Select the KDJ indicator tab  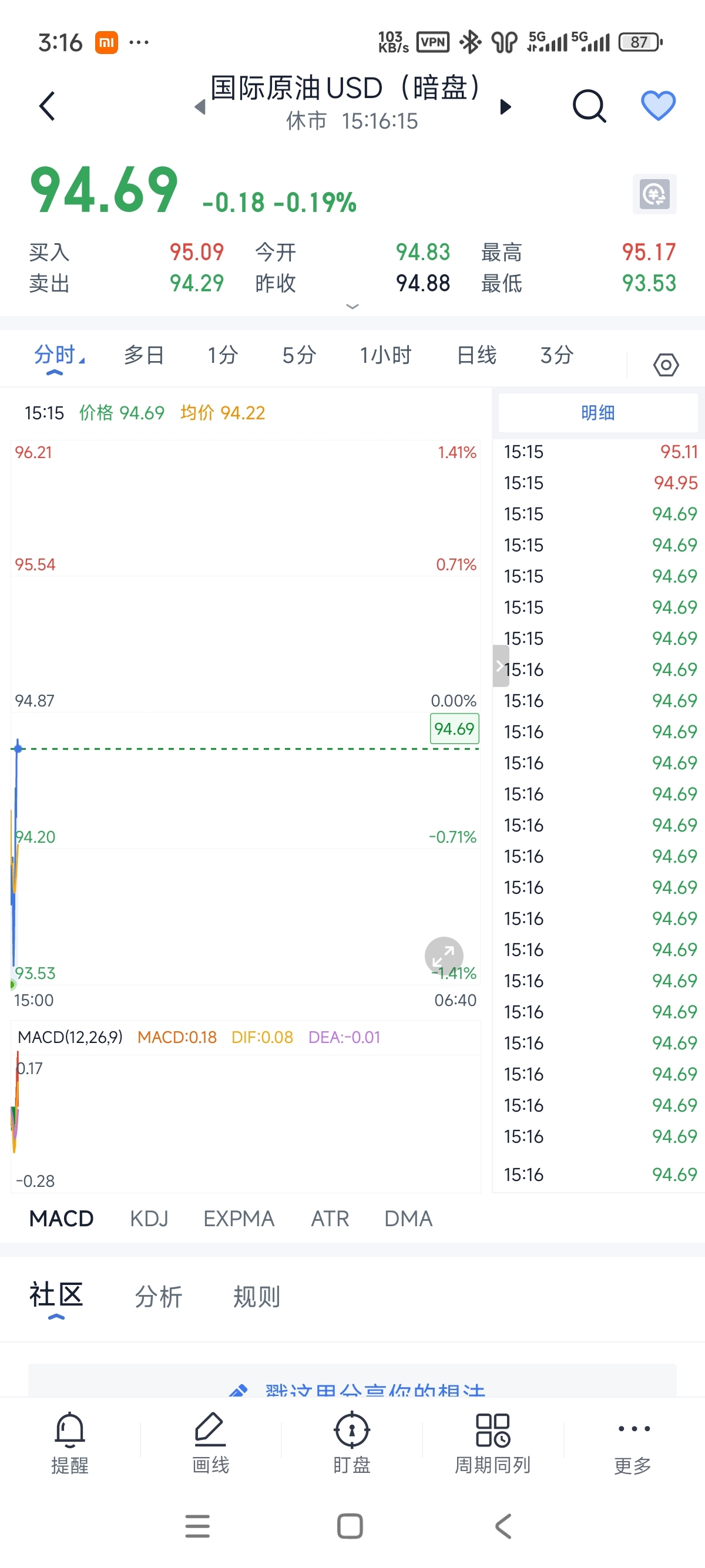click(149, 1219)
